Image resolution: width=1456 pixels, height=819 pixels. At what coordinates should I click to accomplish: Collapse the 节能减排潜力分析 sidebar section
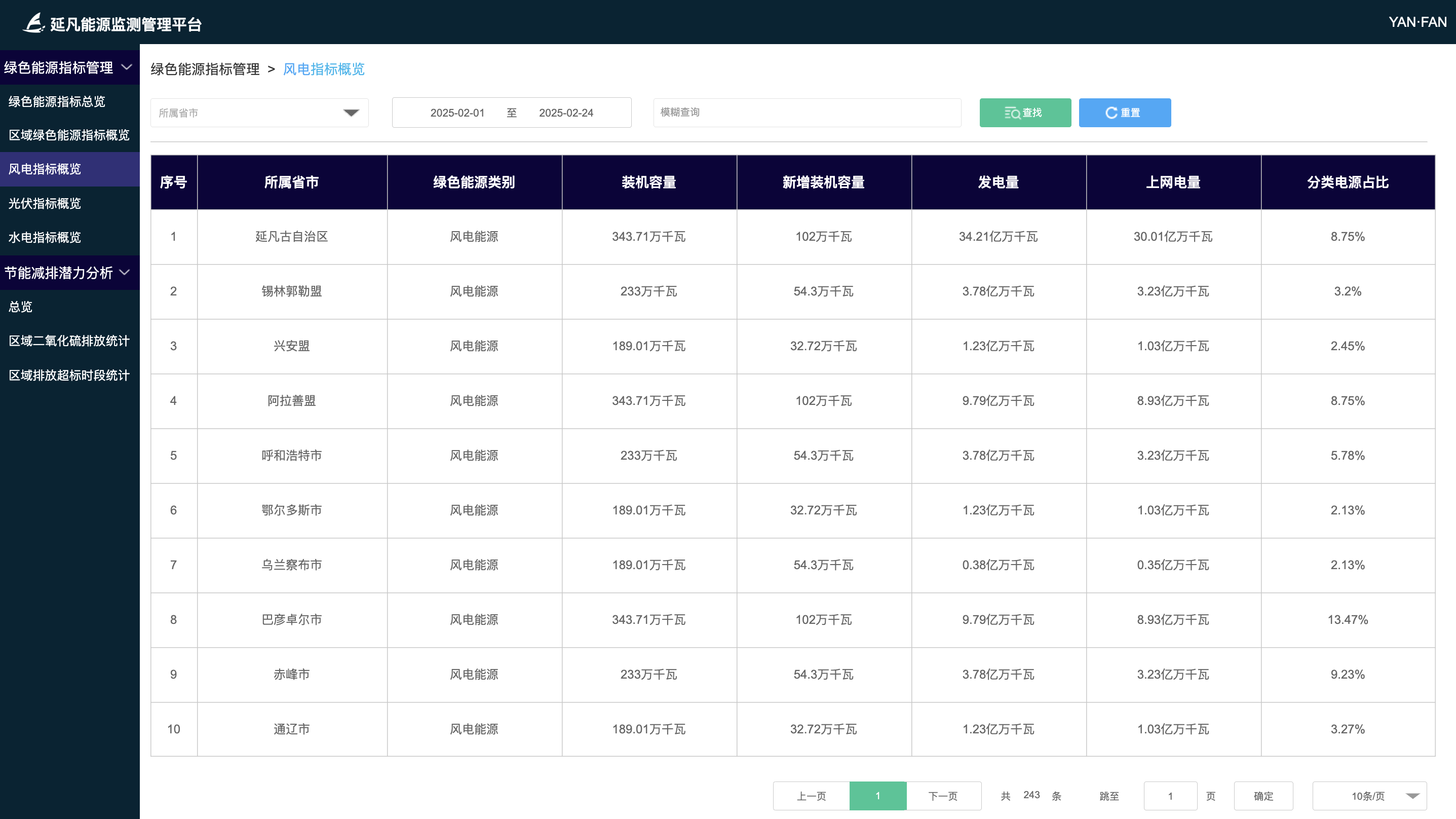(x=125, y=273)
